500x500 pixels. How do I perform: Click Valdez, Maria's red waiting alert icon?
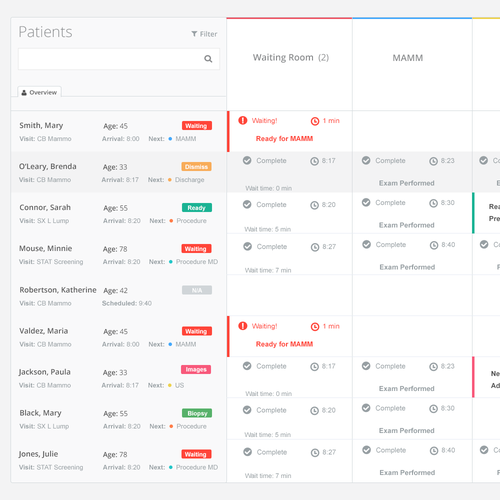point(243,326)
